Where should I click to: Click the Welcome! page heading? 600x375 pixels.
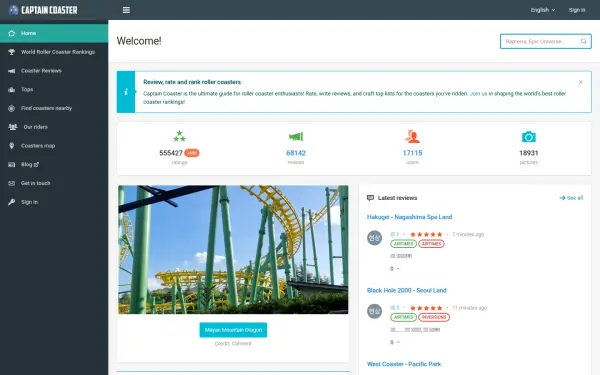(139, 41)
